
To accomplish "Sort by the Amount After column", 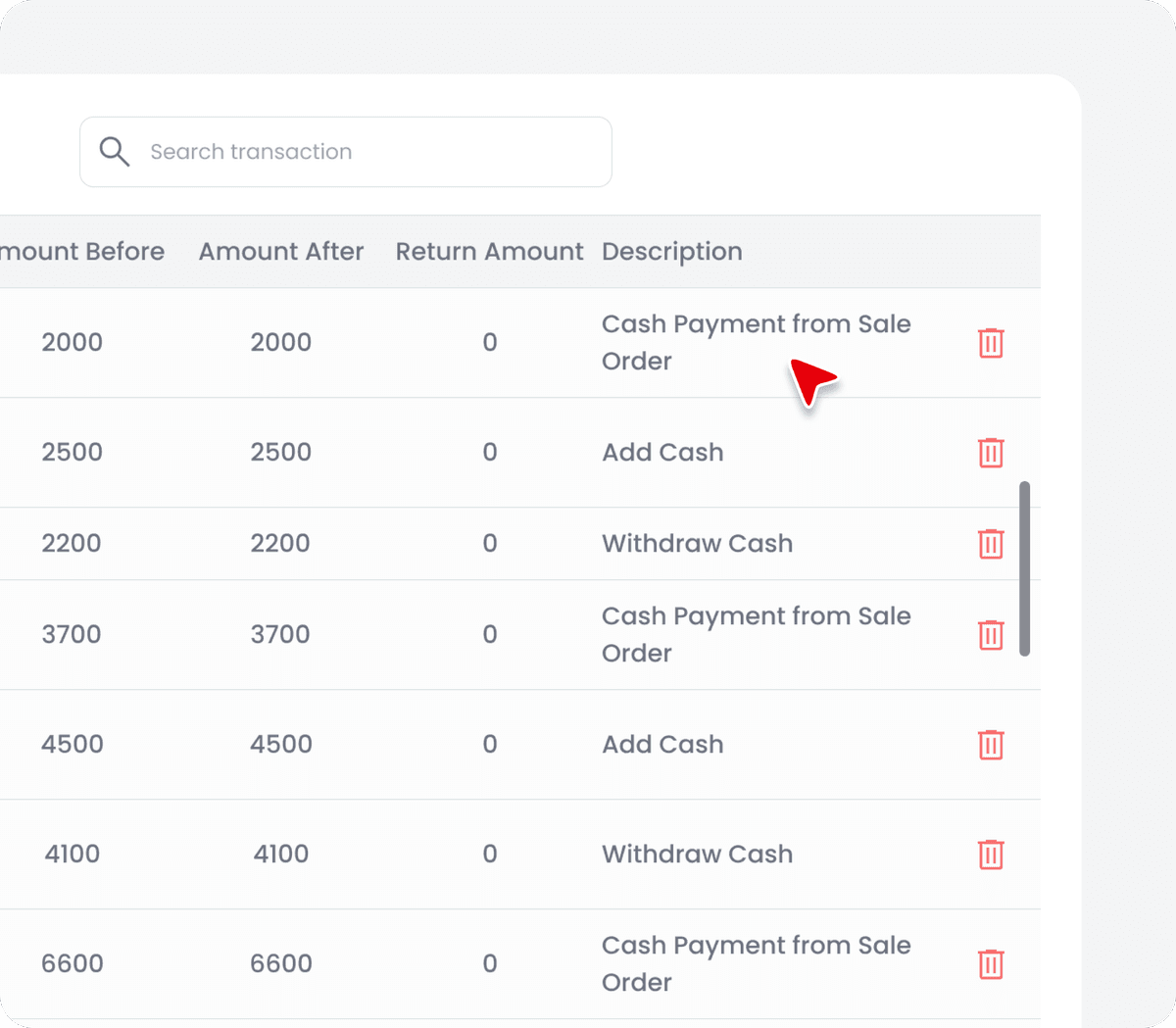I will coord(281,251).
